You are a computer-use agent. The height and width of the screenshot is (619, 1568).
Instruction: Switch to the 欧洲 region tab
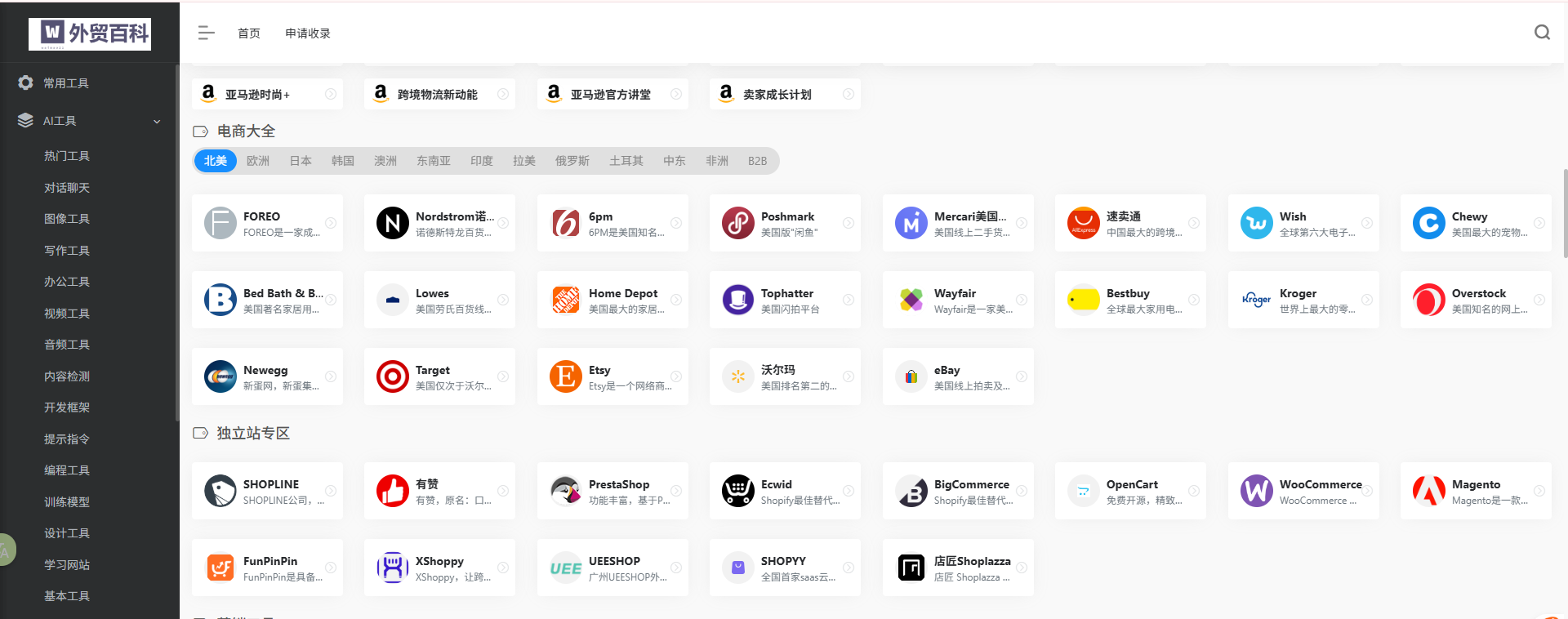258,161
